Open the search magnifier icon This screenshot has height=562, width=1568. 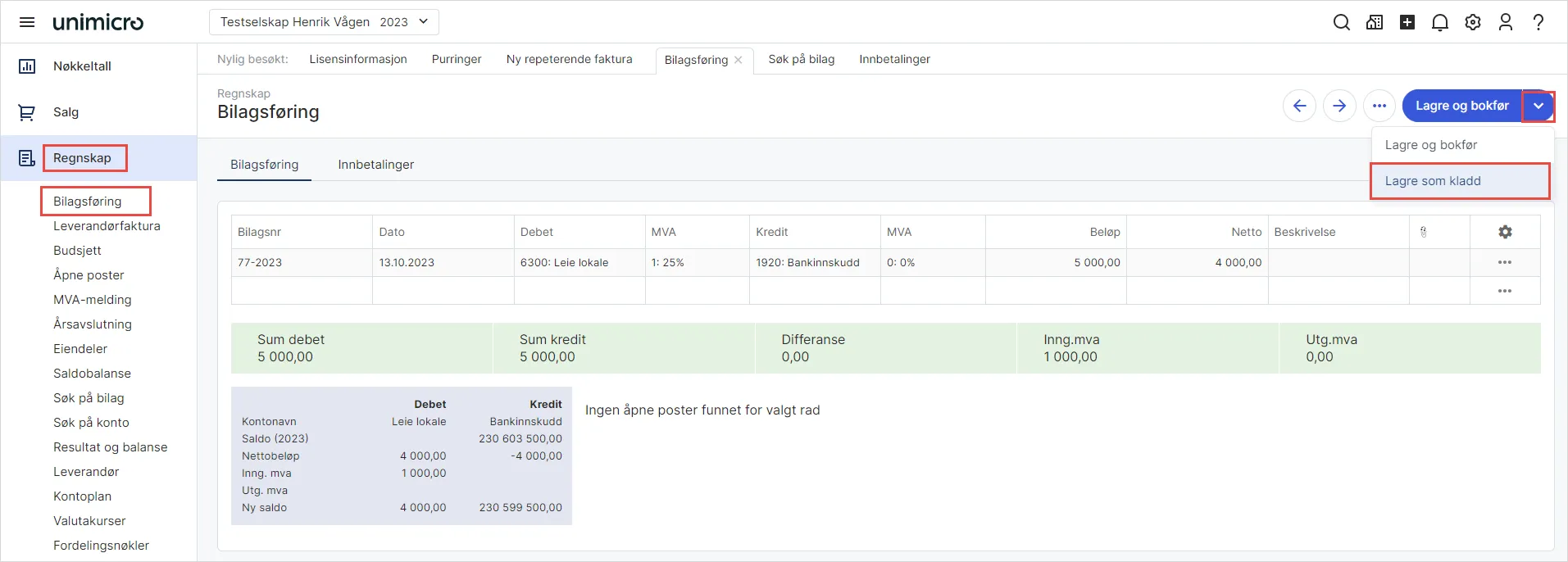(x=1342, y=22)
